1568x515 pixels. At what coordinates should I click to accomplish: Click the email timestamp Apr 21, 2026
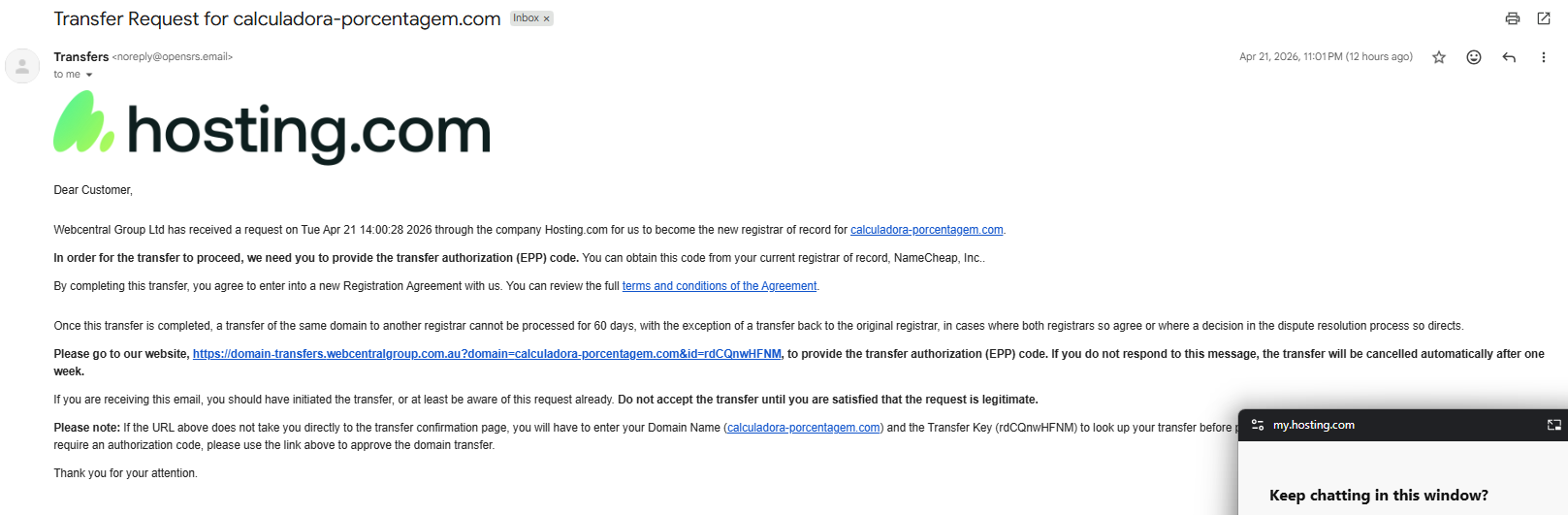(1326, 57)
